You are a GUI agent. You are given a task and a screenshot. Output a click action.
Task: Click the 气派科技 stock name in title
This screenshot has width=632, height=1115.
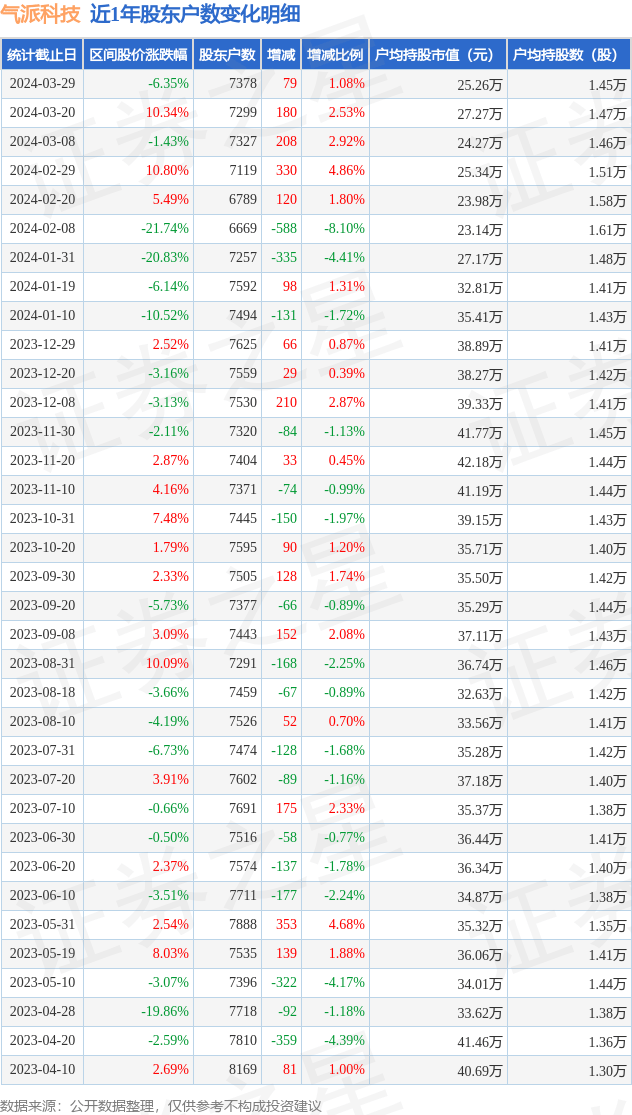pos(40,14)
